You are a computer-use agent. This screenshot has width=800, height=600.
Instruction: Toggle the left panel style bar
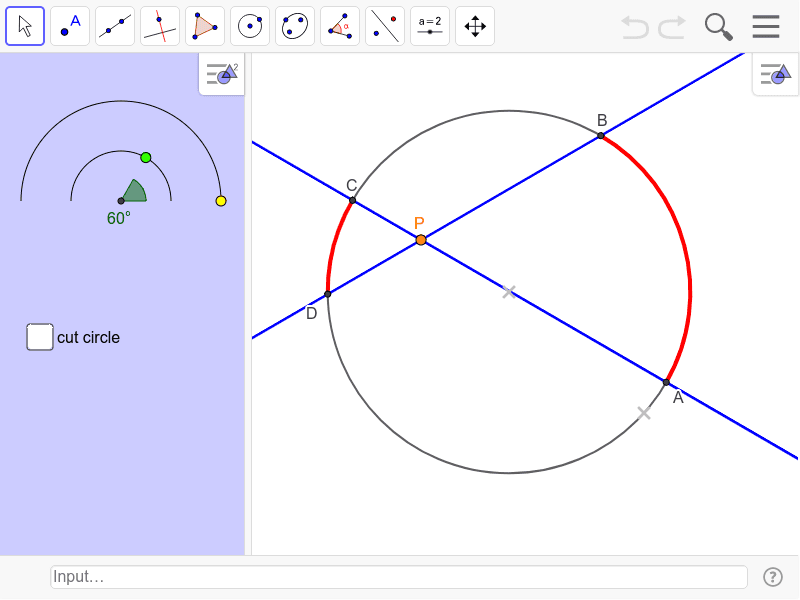pyautogui.click(x=220, y=74)
